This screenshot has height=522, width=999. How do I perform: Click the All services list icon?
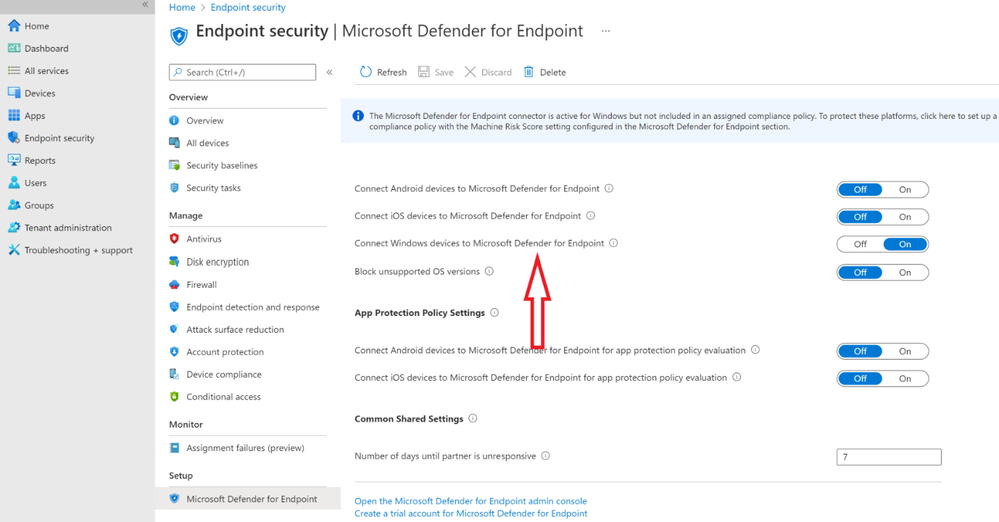click(14, 70)
